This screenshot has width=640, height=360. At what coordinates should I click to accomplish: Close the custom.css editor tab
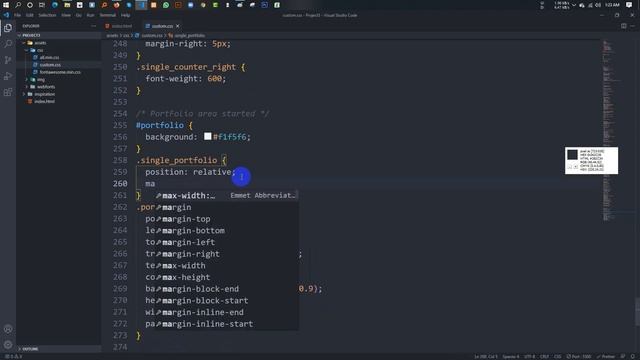[x=178, y=26]
